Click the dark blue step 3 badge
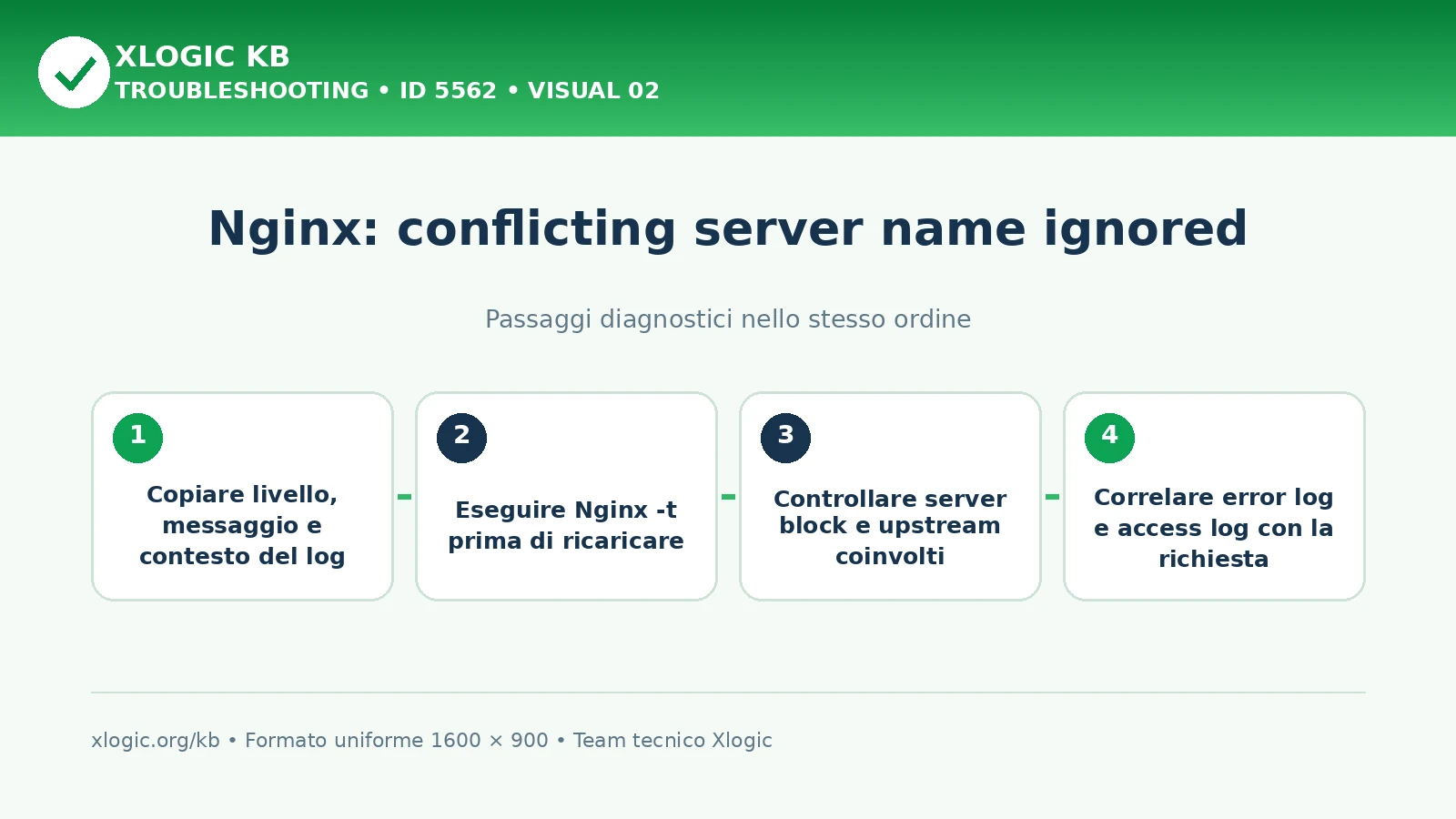 (x=785, y=438)
